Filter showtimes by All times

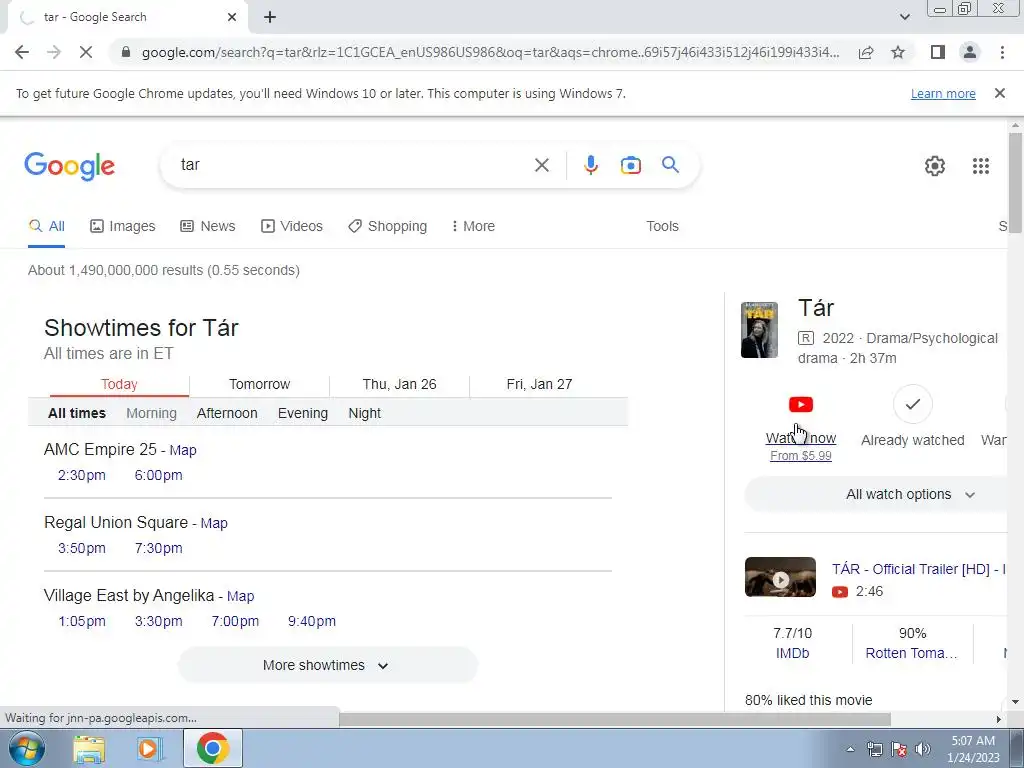[x=77, y=413]
